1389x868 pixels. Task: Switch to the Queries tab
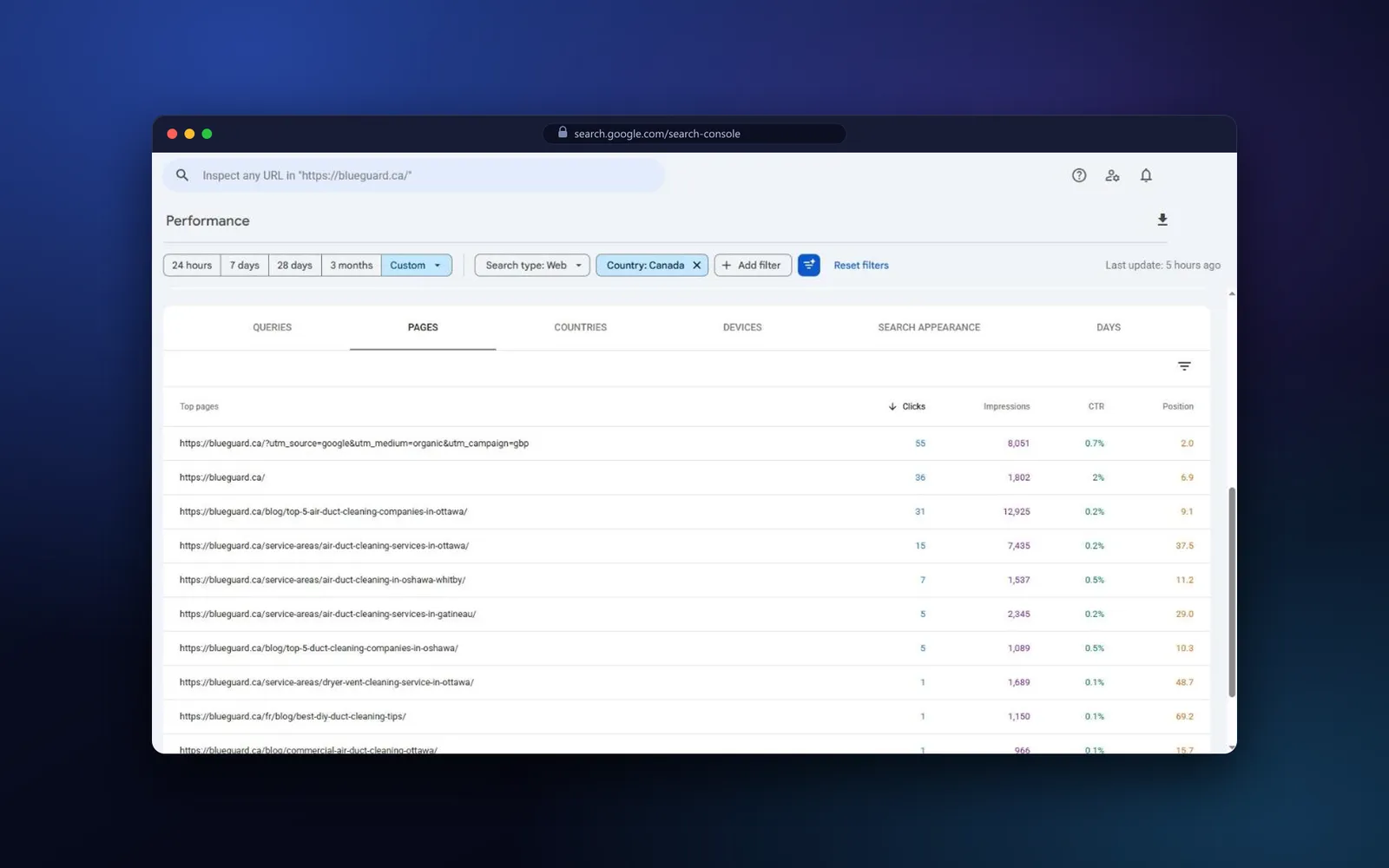[x=273, y=327]
